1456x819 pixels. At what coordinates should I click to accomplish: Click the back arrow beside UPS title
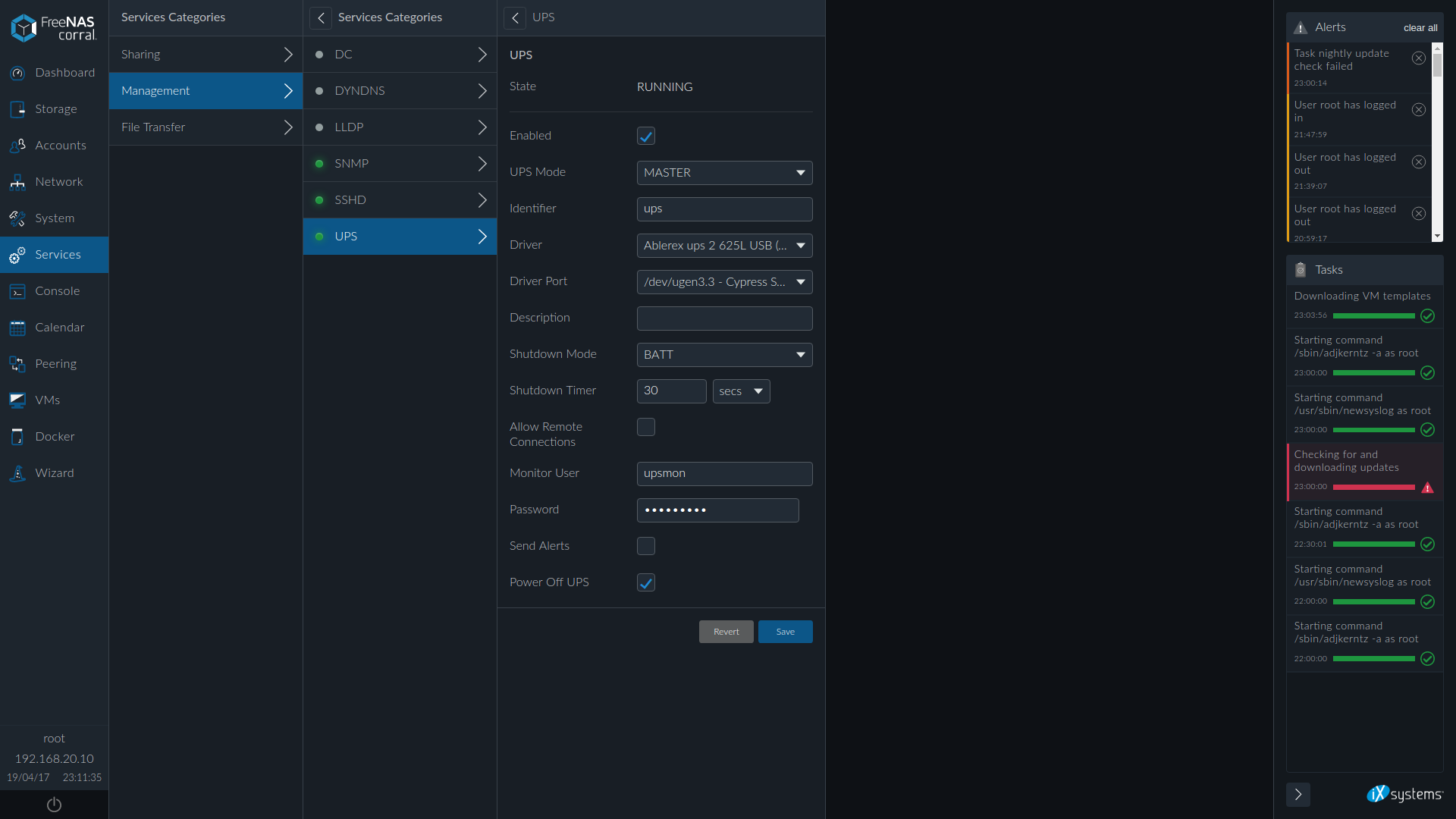point(515,17)
